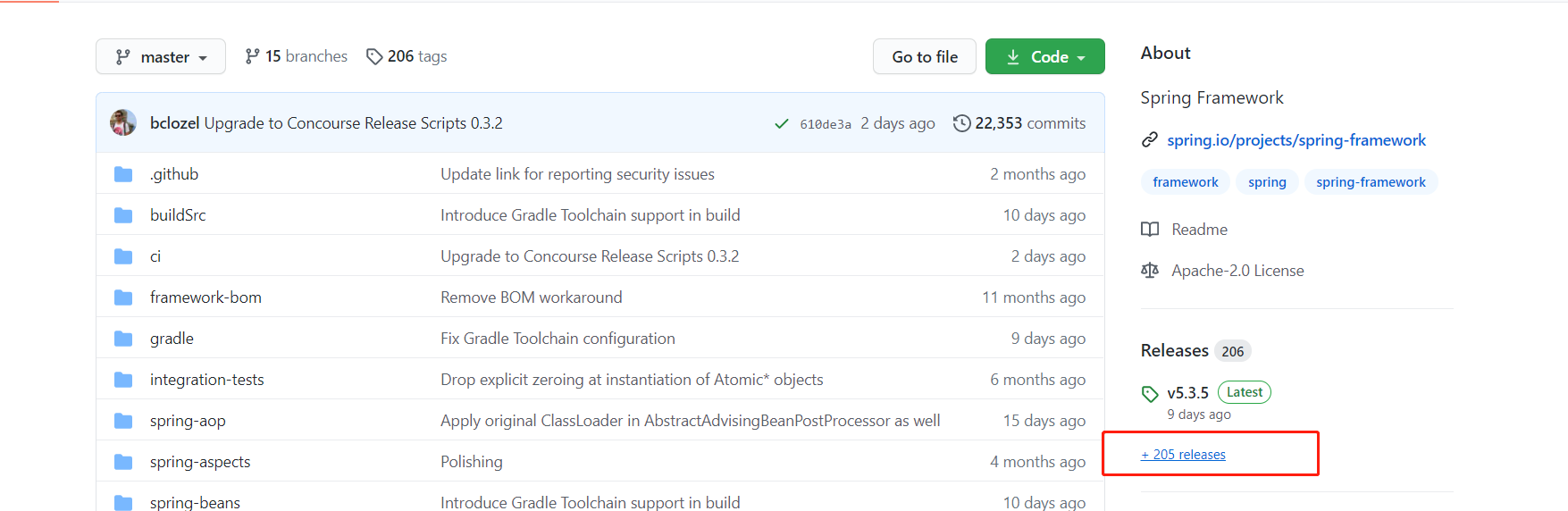Open the ci folder
Screen dimensions: 1568x511
click(155, 256)
